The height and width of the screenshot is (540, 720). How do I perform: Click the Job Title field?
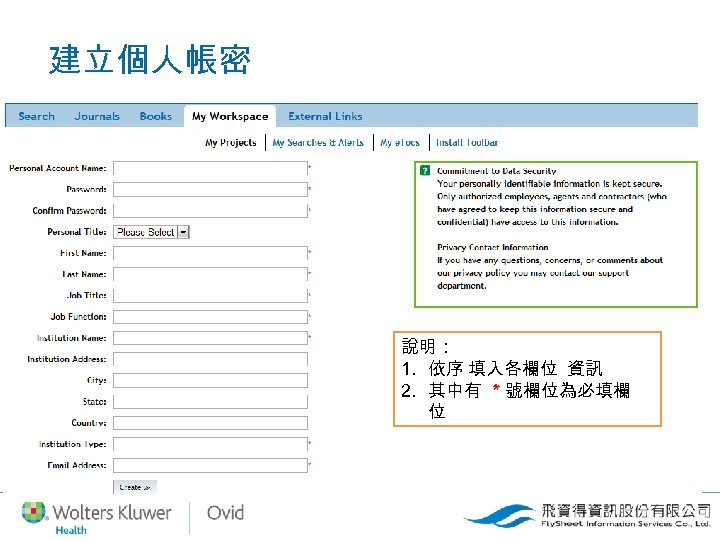point(210,295)
